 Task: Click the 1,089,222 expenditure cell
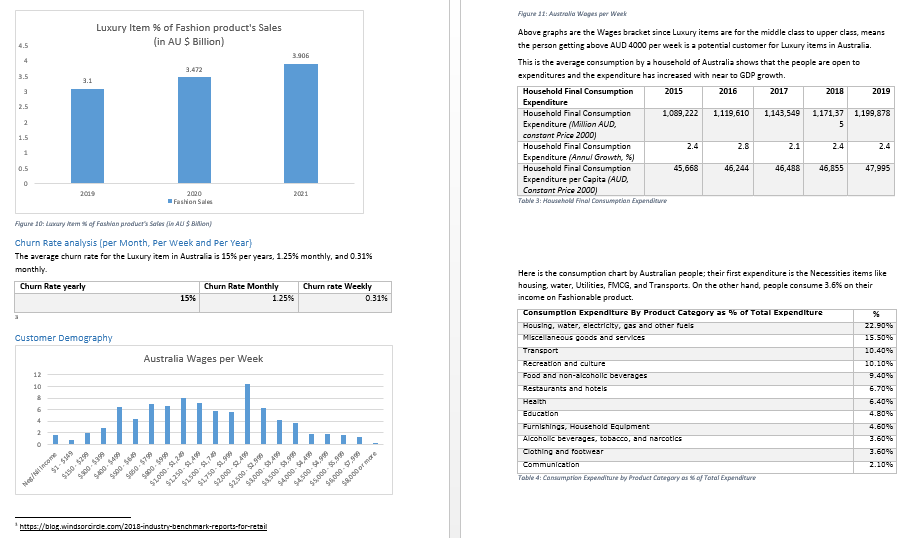click(x=679, y=113)
